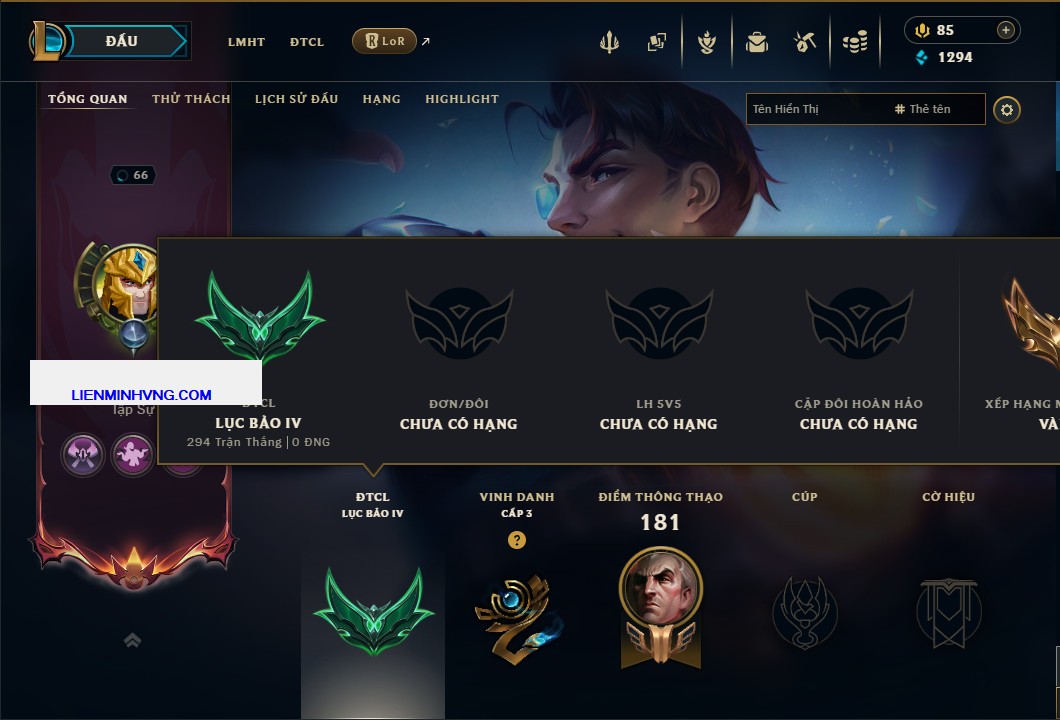The width and height of the screenshot is (1060, 720).
Task: Click the Vinh Danh question mark icon
Action: 516,539
